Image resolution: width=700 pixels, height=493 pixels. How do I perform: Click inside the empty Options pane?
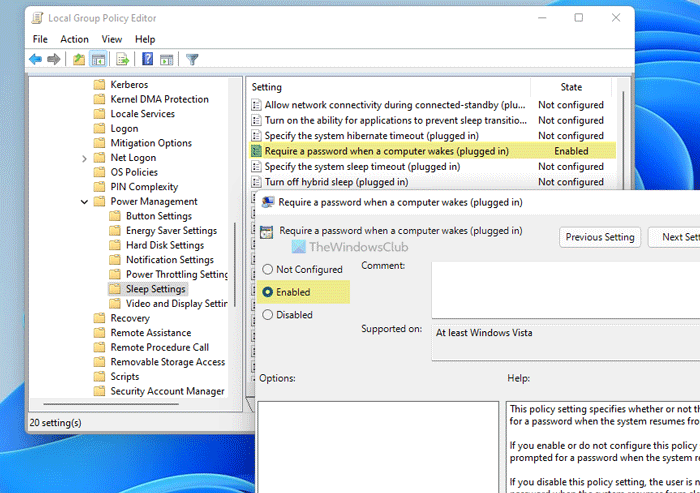(x=378, y=447)
